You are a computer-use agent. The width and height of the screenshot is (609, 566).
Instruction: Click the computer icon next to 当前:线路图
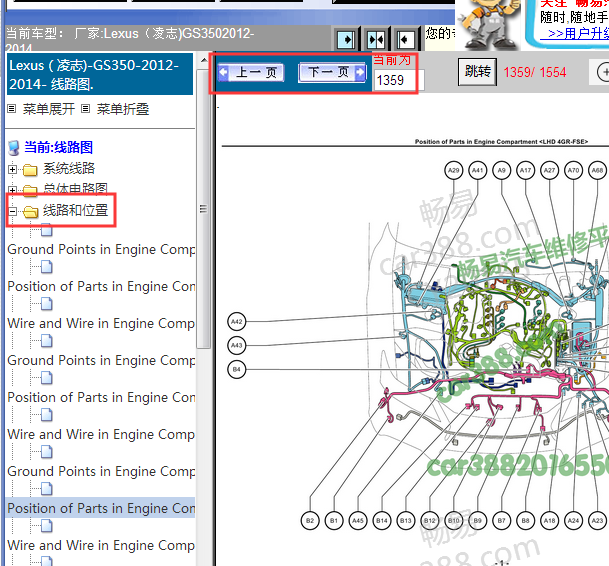tap(14, 148)
